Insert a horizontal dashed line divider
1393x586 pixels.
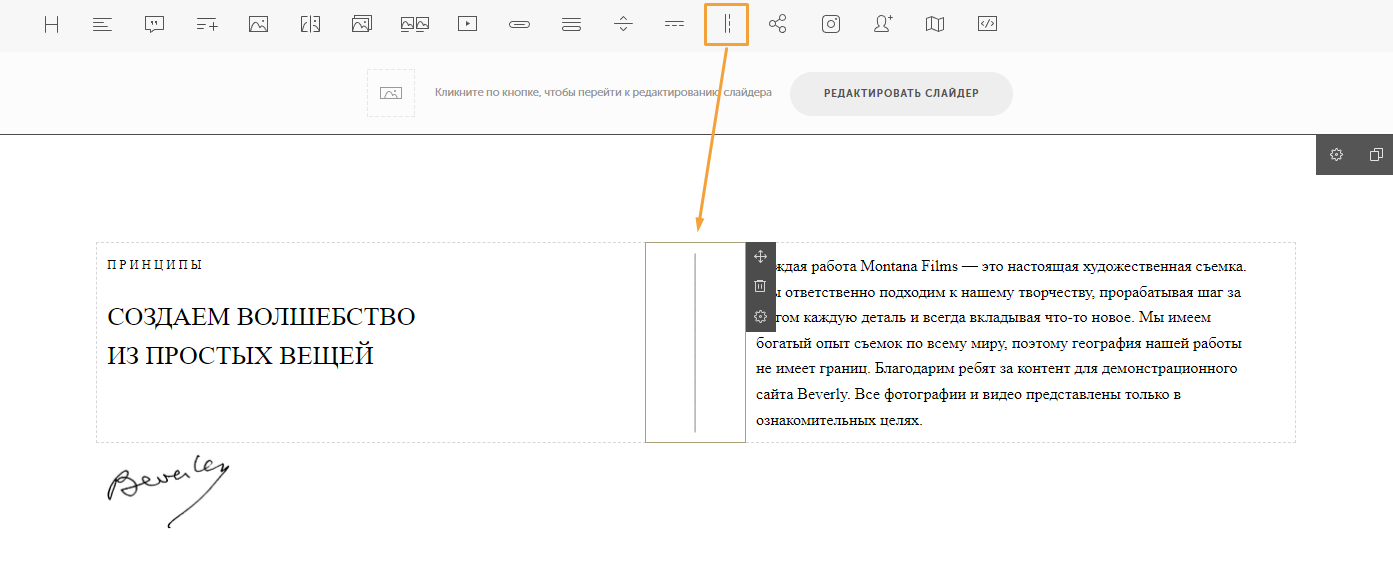point(675,25)
